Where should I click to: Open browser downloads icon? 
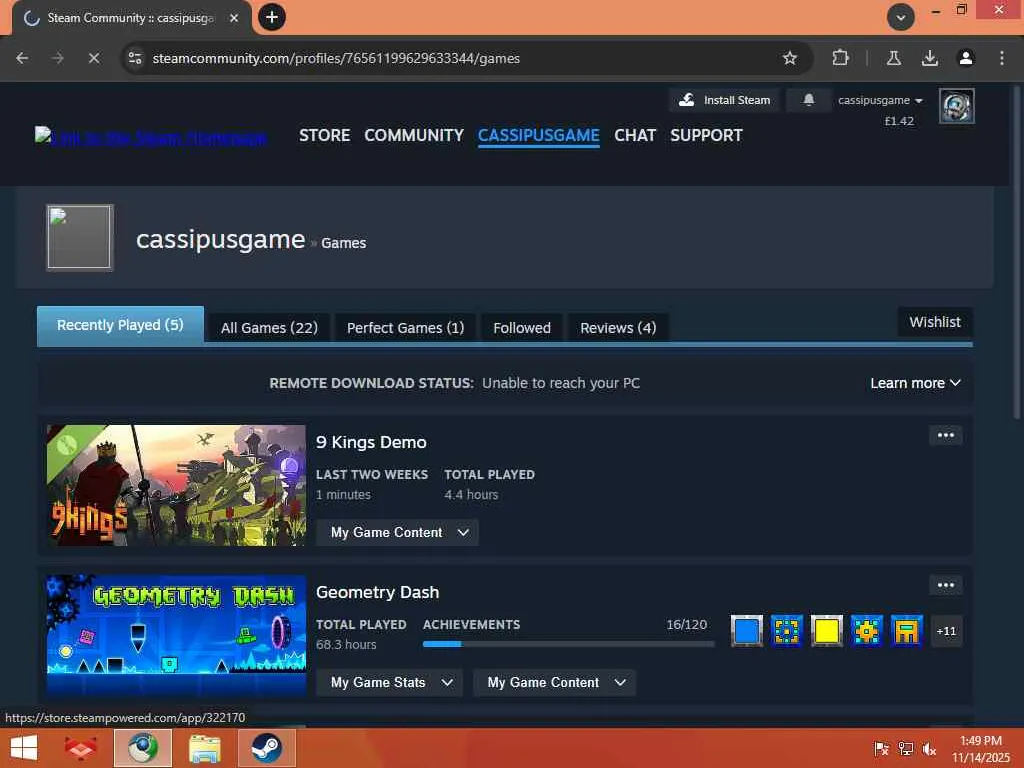pyautogui.click(x=930, y=58)
